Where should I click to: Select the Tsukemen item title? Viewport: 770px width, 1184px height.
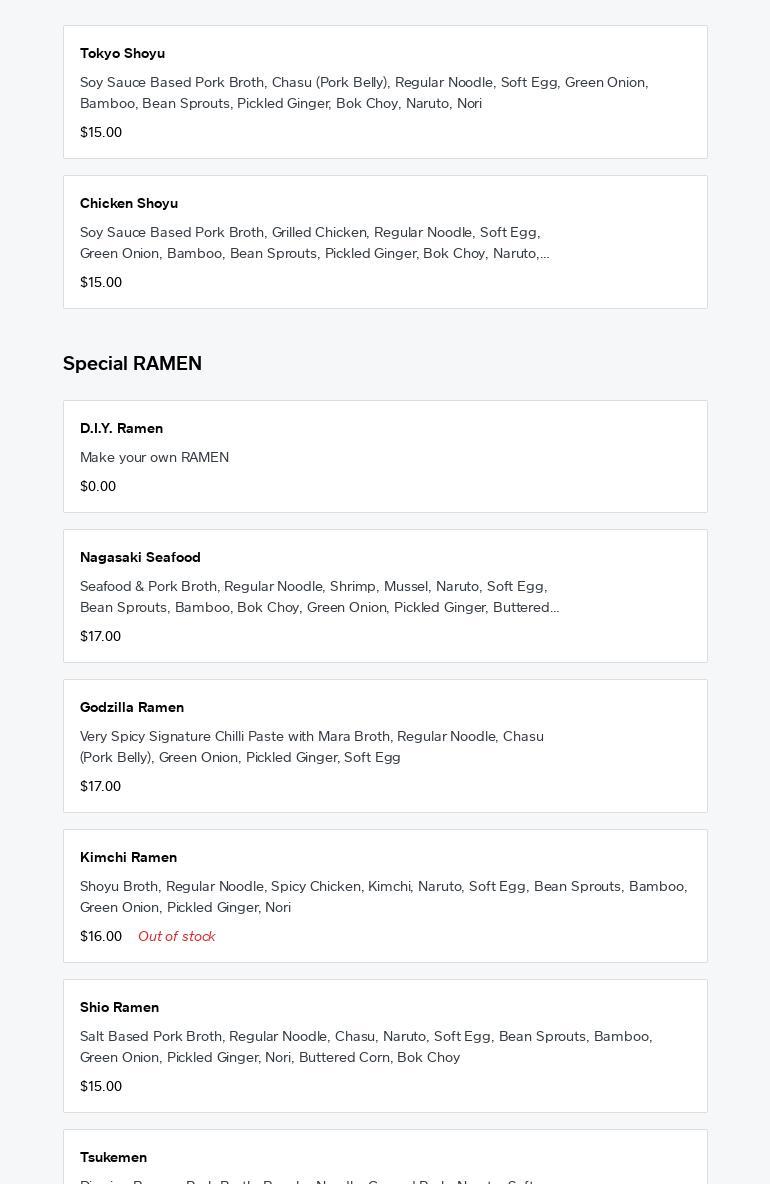pos(113,1157)
